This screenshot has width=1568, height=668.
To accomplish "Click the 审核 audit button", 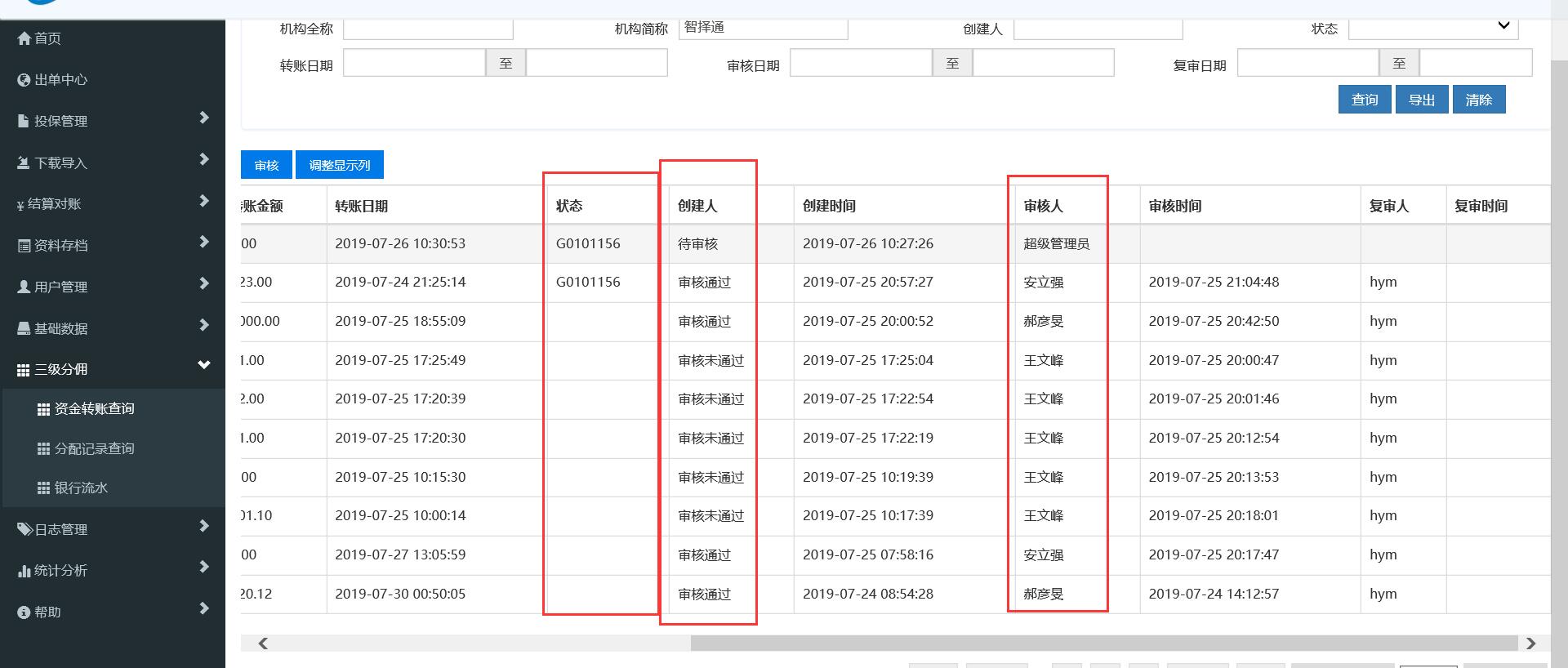I will (x=267, y=165).
